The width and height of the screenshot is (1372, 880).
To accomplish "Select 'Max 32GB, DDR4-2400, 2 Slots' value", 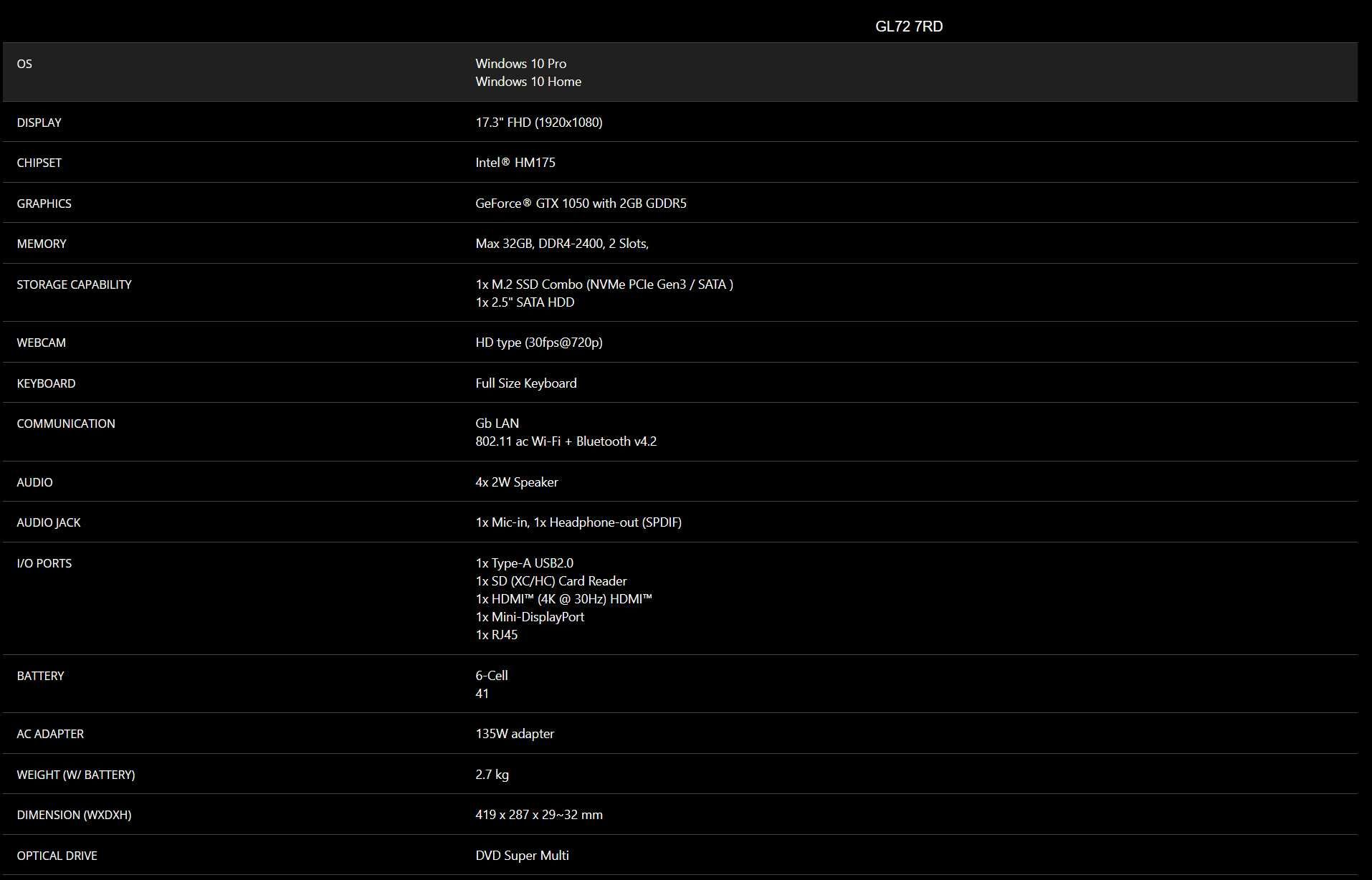I will (x=562, y=244).
